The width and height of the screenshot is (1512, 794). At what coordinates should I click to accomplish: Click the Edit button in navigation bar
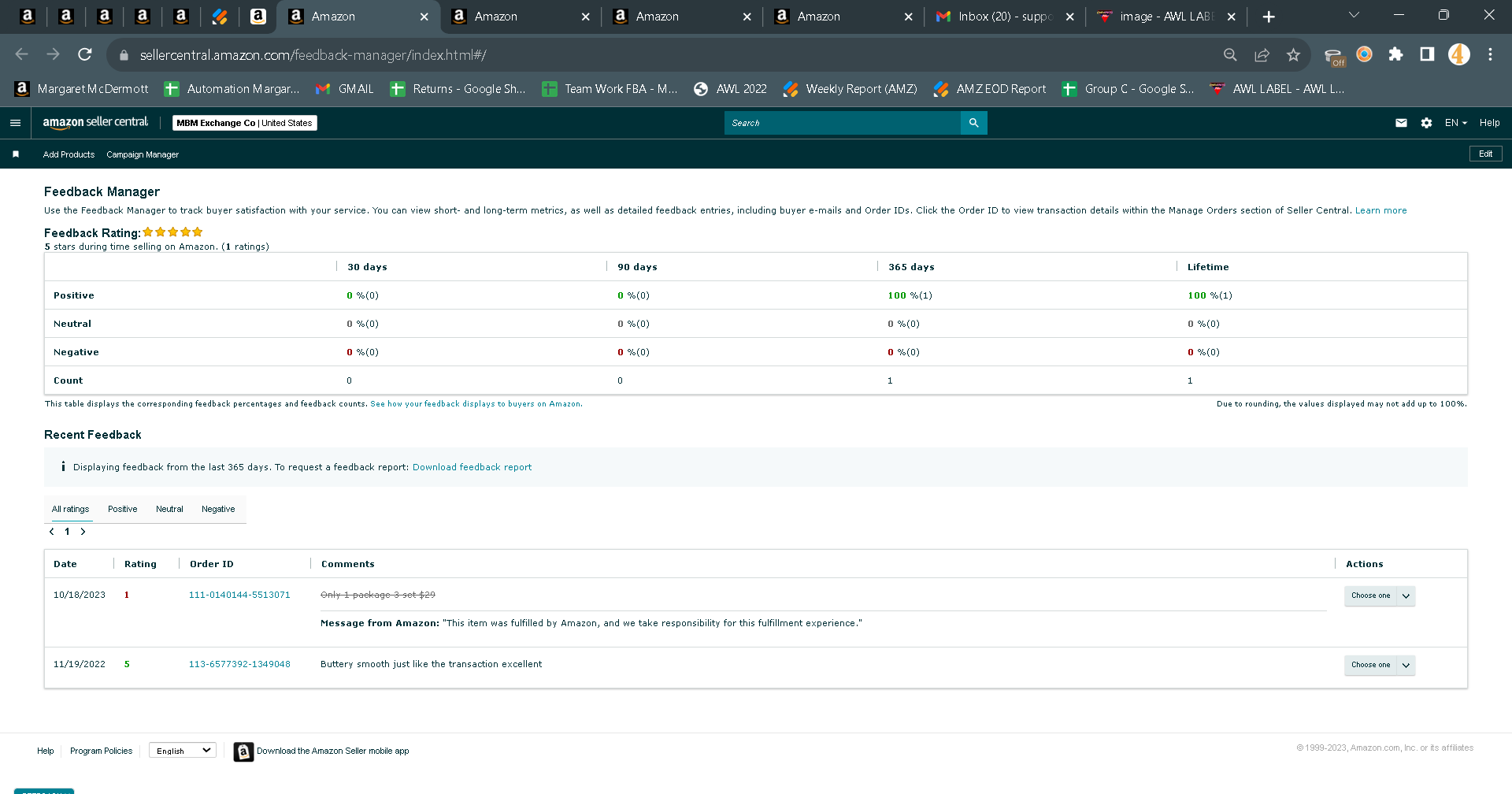click(1485, 154)
